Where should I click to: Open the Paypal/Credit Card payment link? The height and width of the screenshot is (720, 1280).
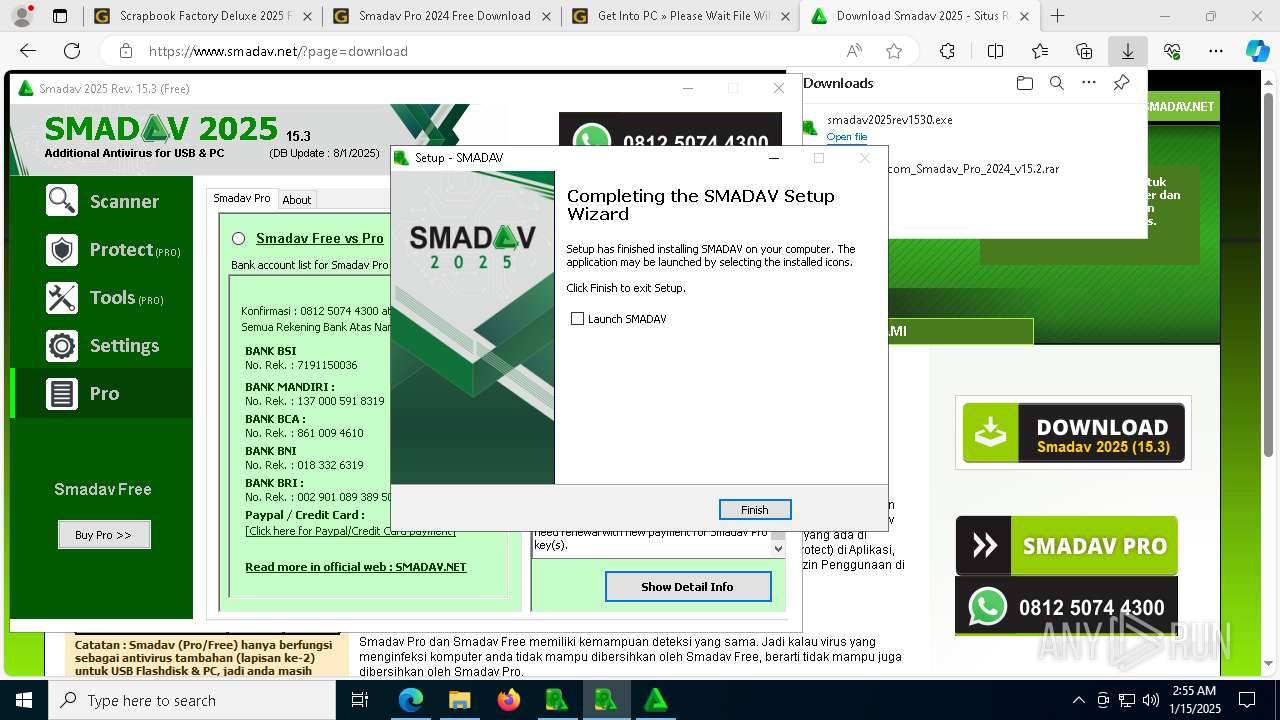(350, 531)
